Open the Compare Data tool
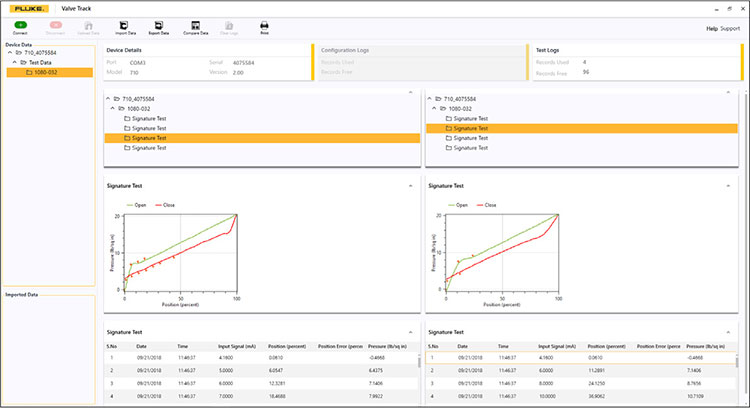The image size is (750, 408). [196, 25]
